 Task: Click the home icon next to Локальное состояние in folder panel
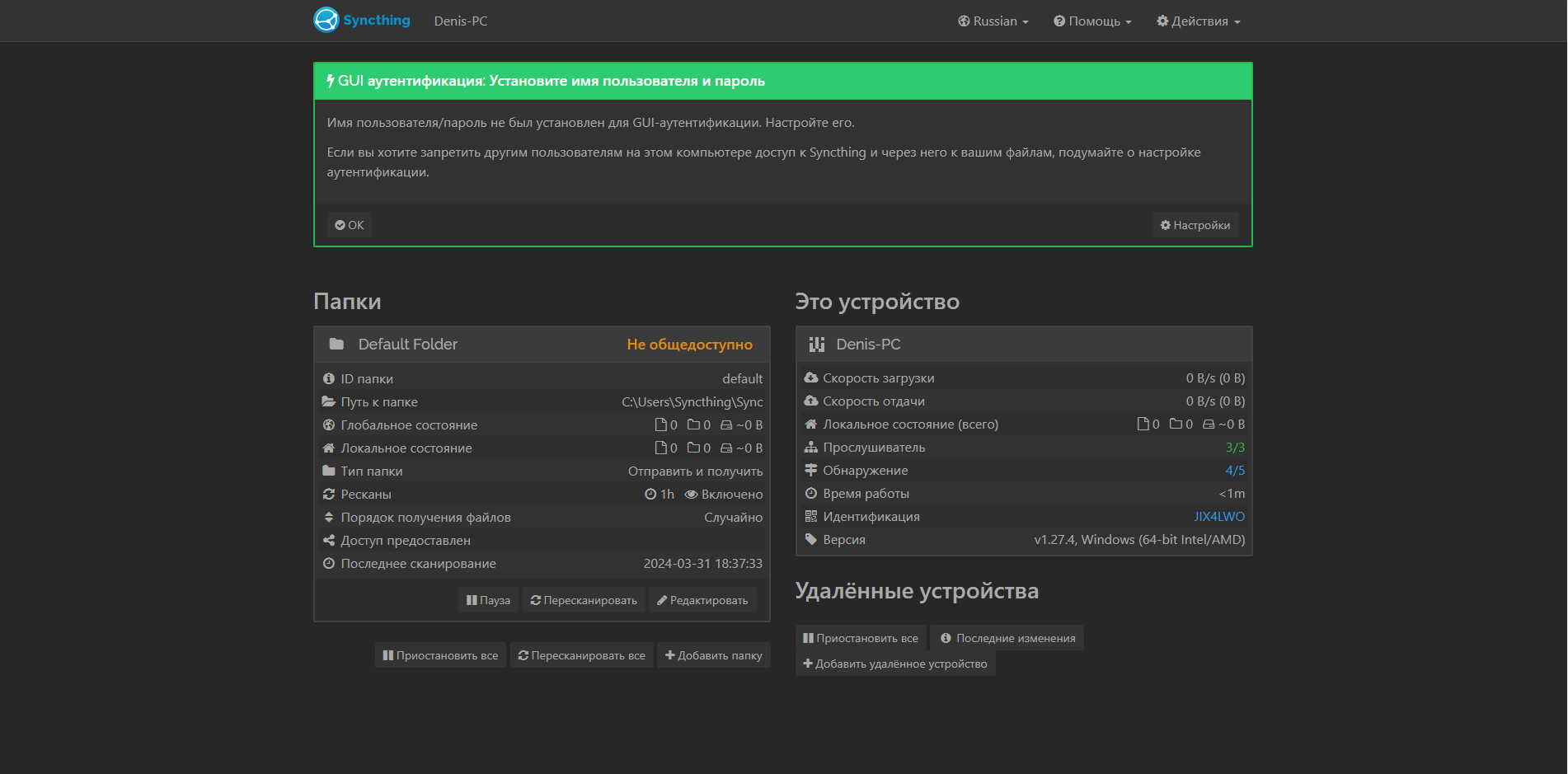pyautogui.click(x=329, y=448)
